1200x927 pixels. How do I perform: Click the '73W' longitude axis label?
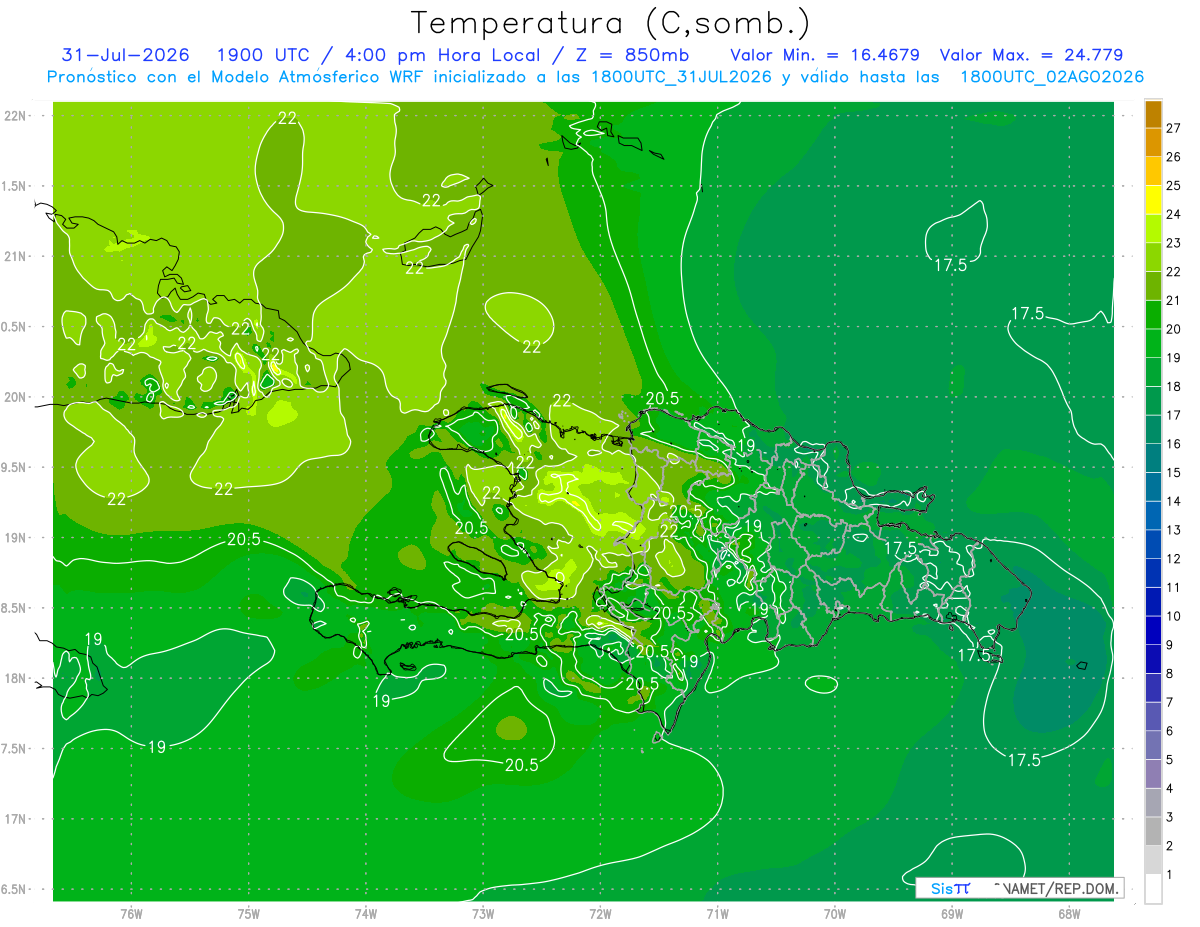(x=483, y=914)
